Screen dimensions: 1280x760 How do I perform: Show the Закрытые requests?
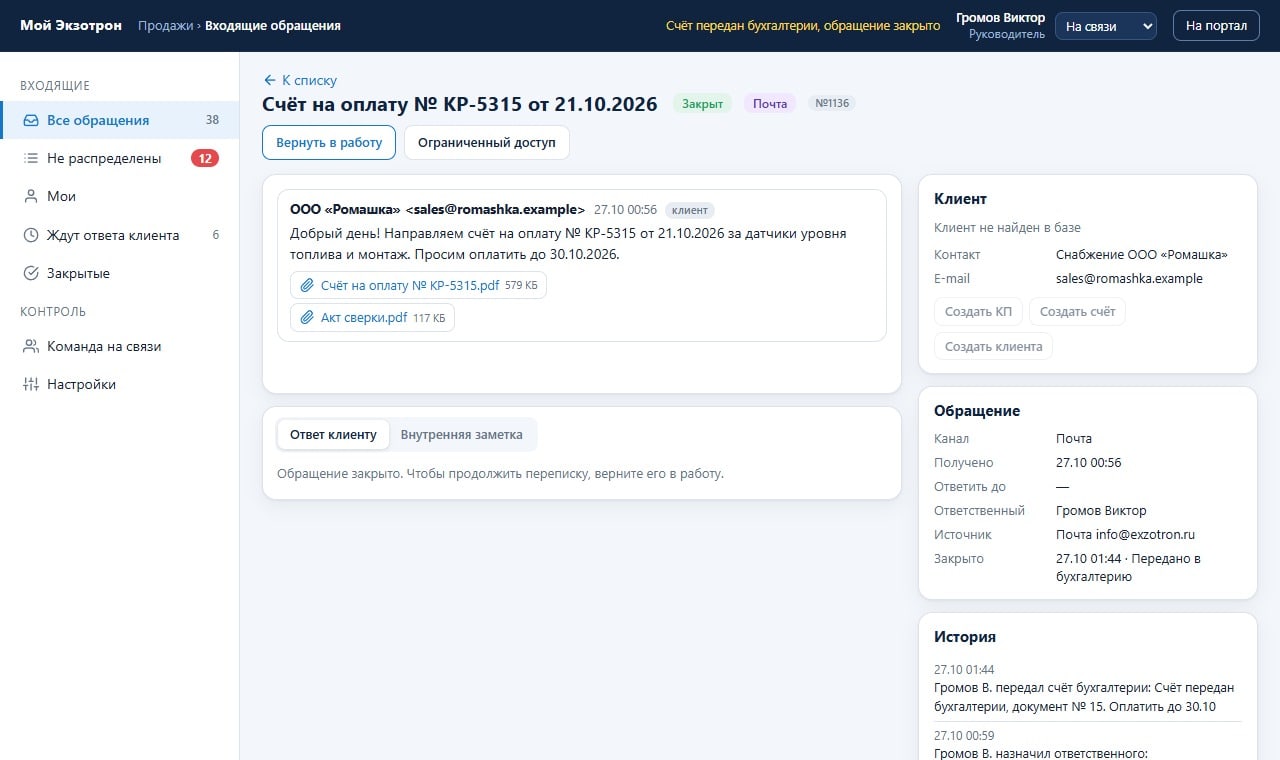(x=120, y=273)
